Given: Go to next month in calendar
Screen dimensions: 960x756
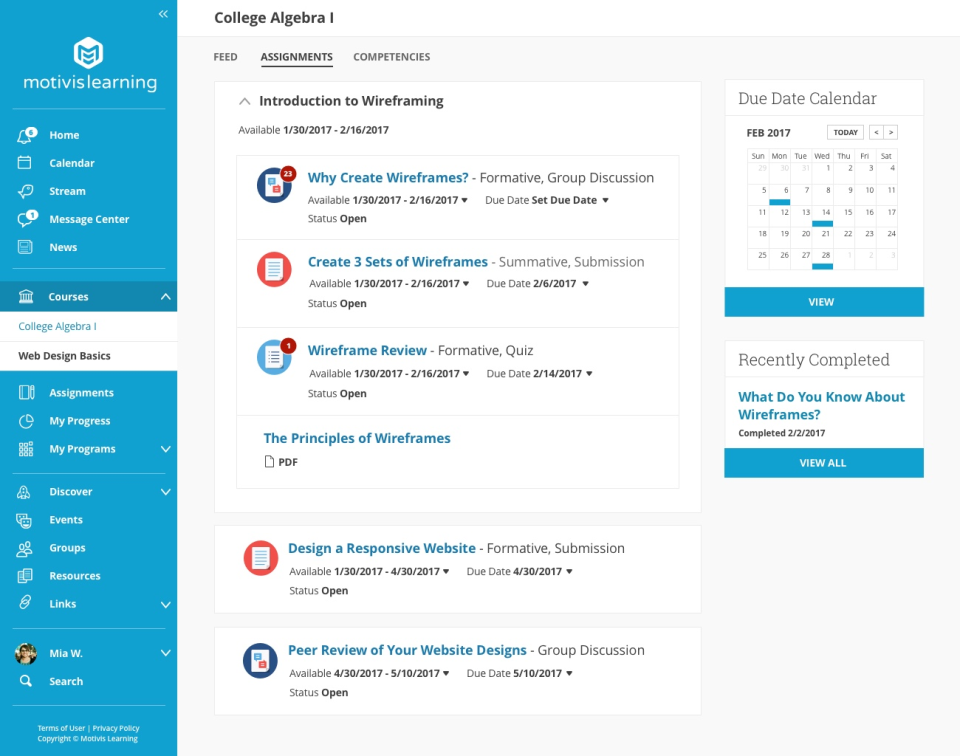Looking at the screenshot, I should (x=890, y=132).
